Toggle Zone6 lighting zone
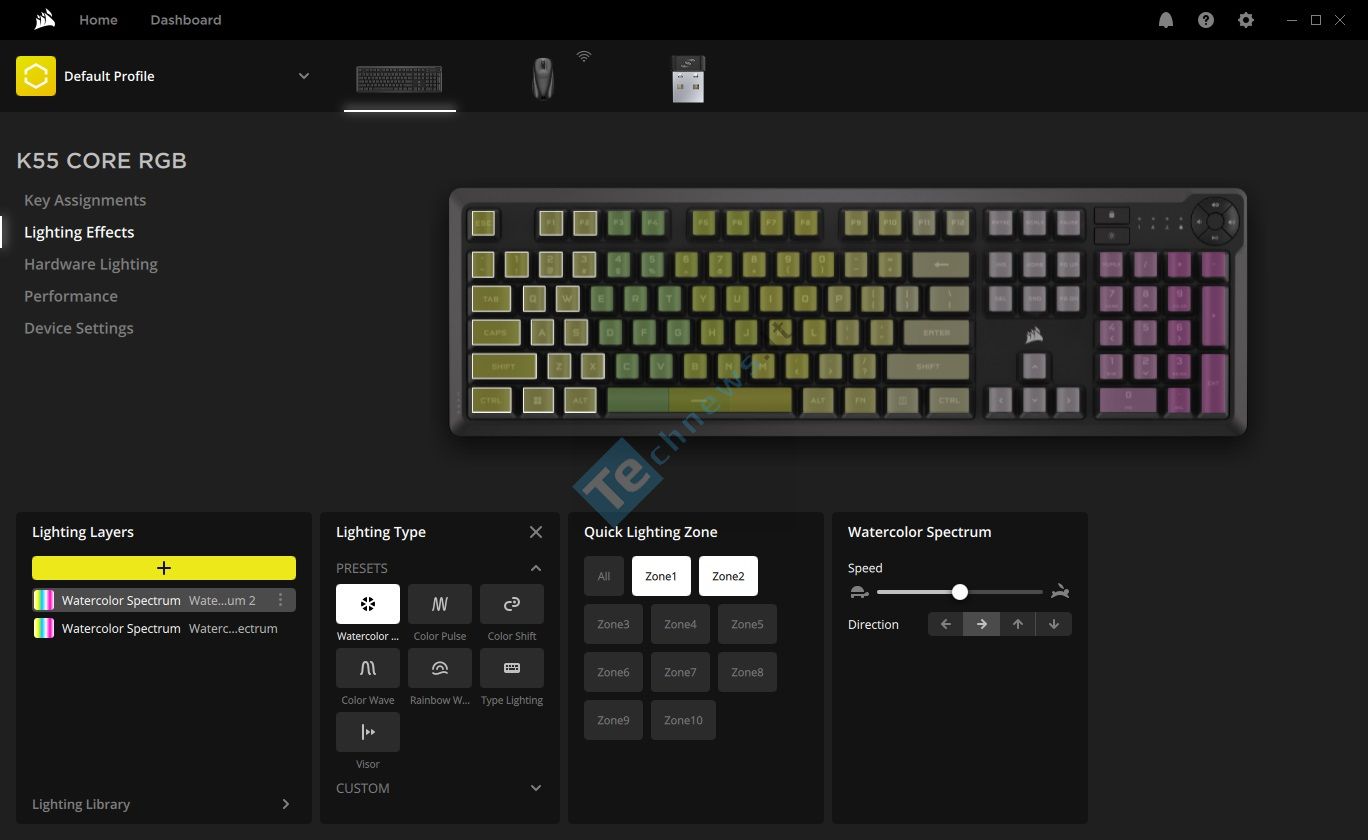1368x840 pixels. [x=613, y=672]
